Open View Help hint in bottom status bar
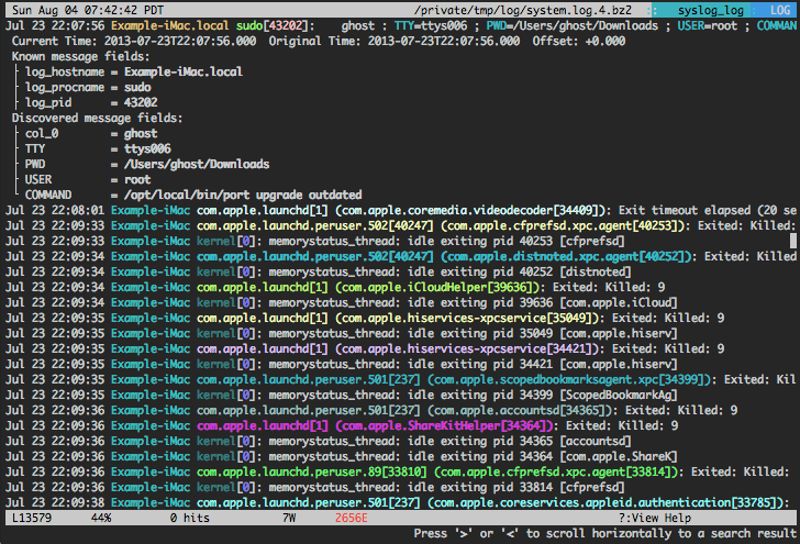The height and width of the screenshot is (544, 800). pyautogui.click(x=654, y=518)
